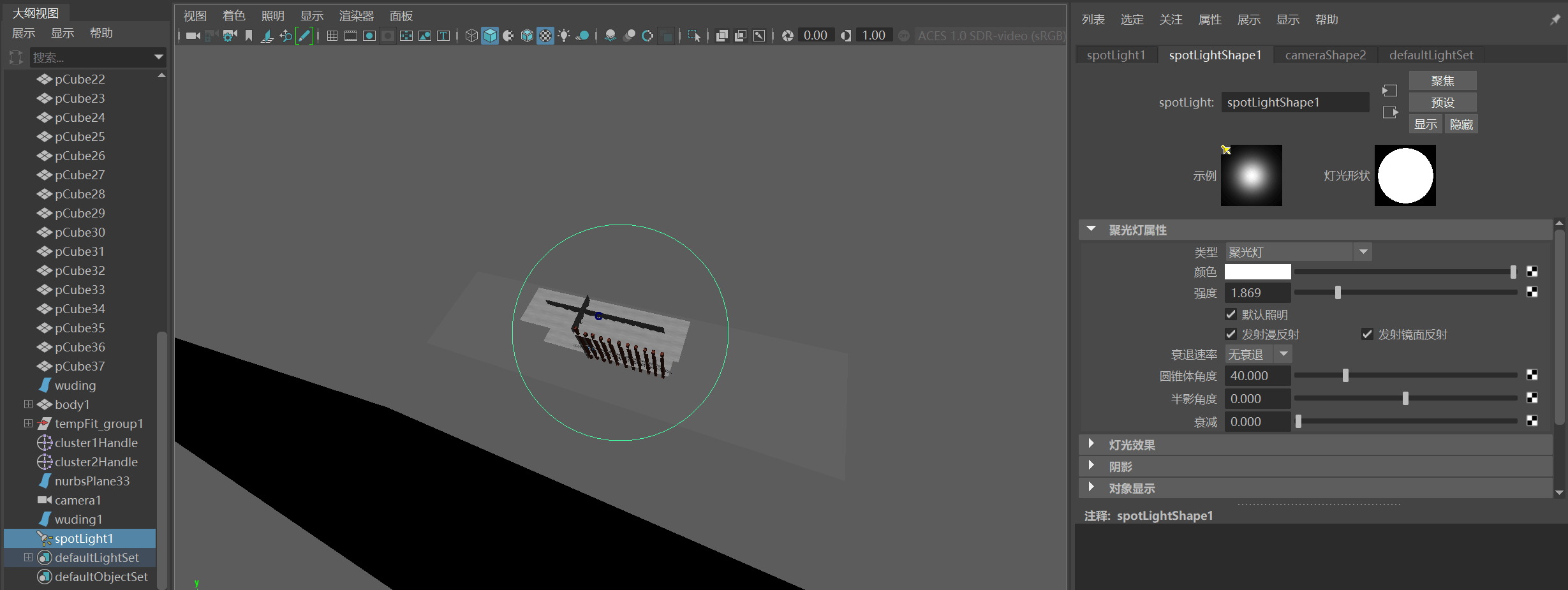This screenshot has width=1568, height=590.
Task: Click the output connection arrow icon
Action: point(1390,112)
